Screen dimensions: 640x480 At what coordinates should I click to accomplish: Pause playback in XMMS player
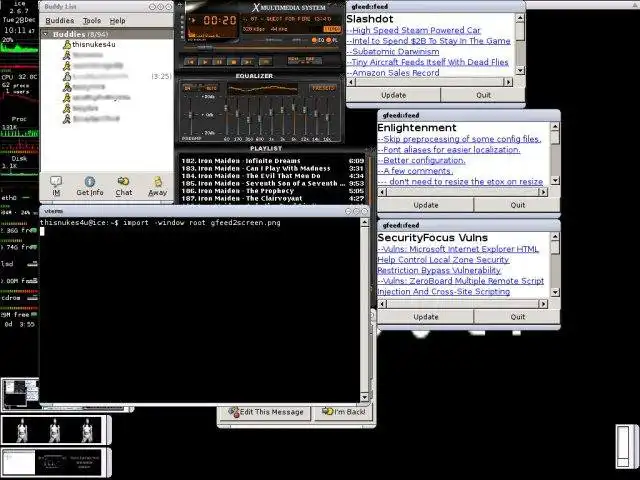219,62
